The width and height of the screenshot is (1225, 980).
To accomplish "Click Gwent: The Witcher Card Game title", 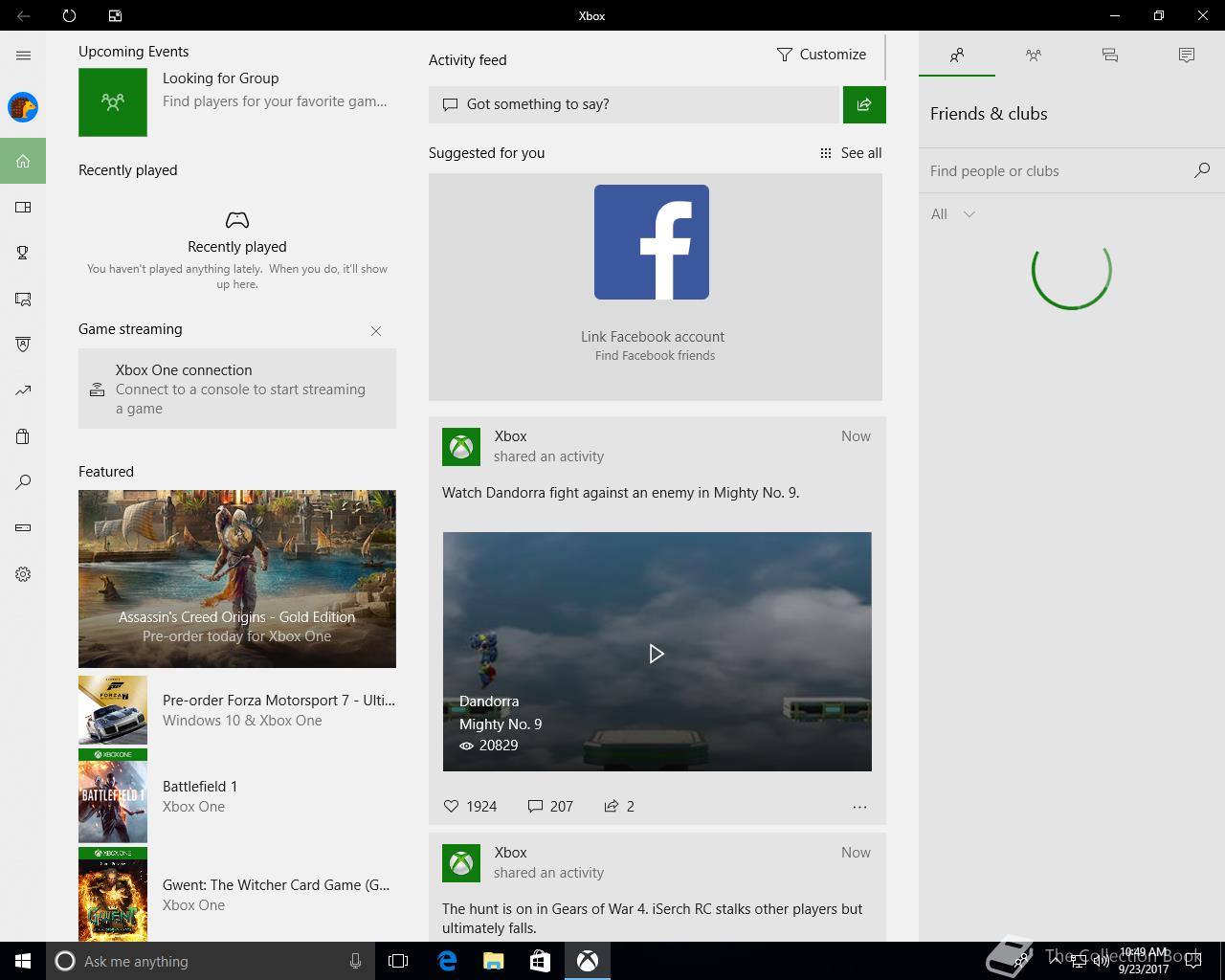I will pos(277,885).
